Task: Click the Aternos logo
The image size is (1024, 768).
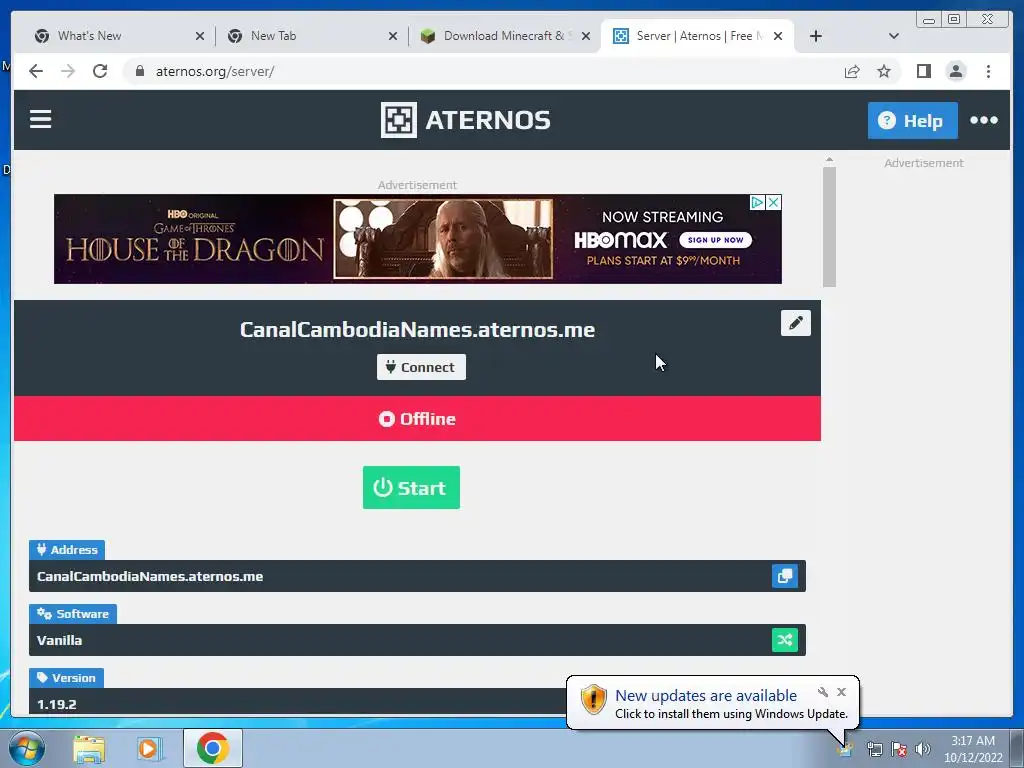Action: tap(466, 120)
